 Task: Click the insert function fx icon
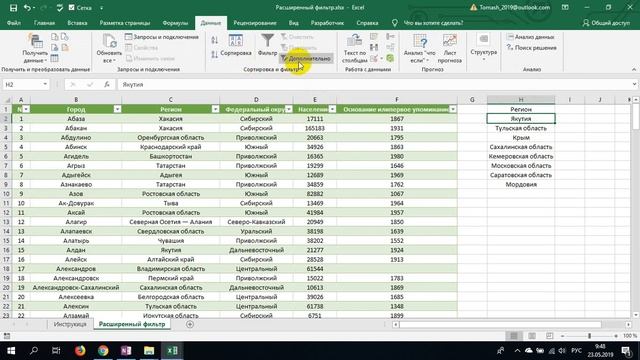click(107, 84)
